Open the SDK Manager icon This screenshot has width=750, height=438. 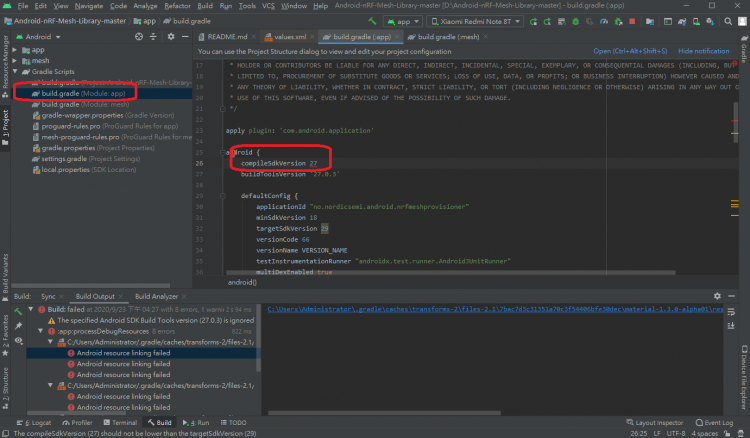pyautogui.click(x=710, y=22)
